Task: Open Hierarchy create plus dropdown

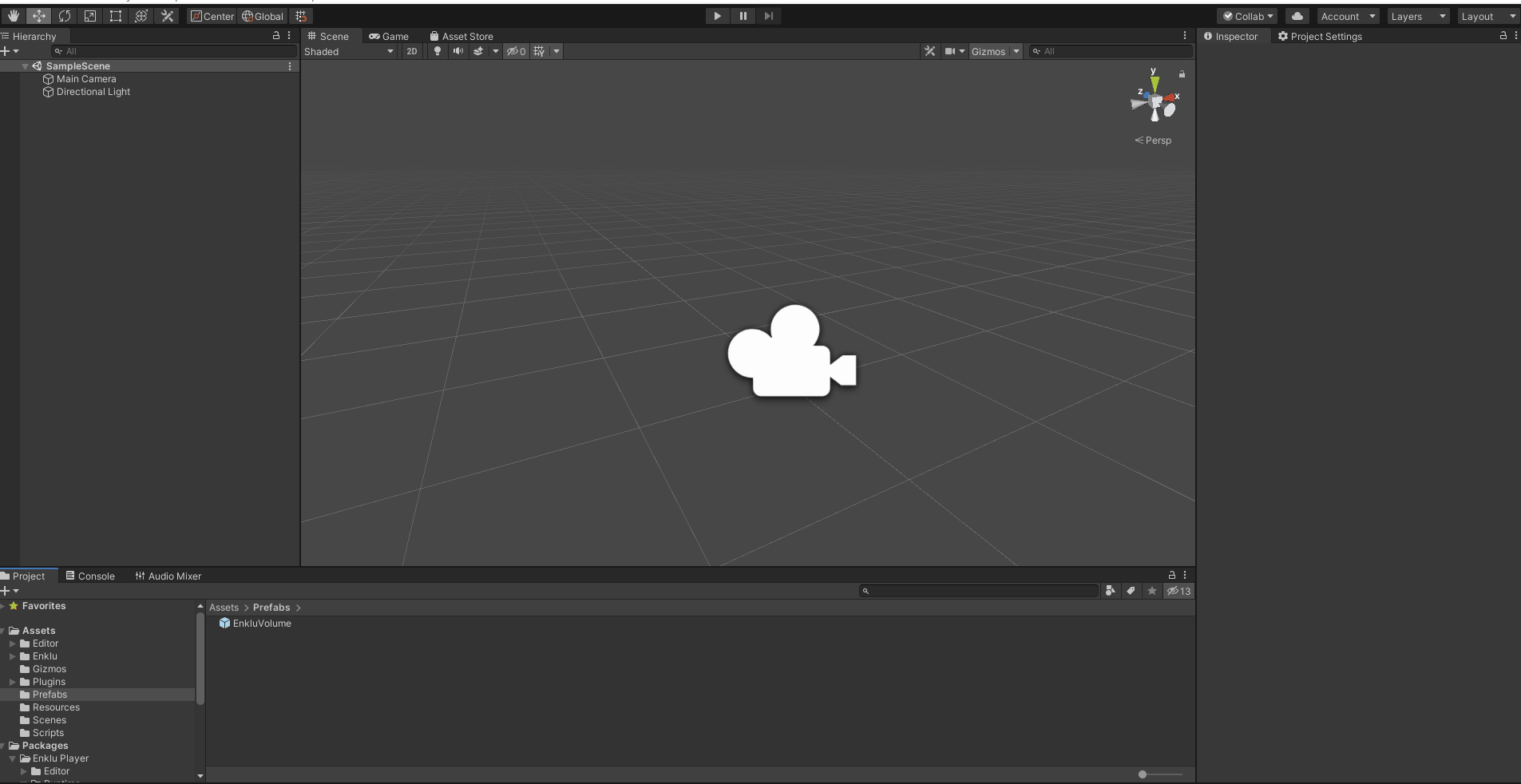Action: (10, 51)
